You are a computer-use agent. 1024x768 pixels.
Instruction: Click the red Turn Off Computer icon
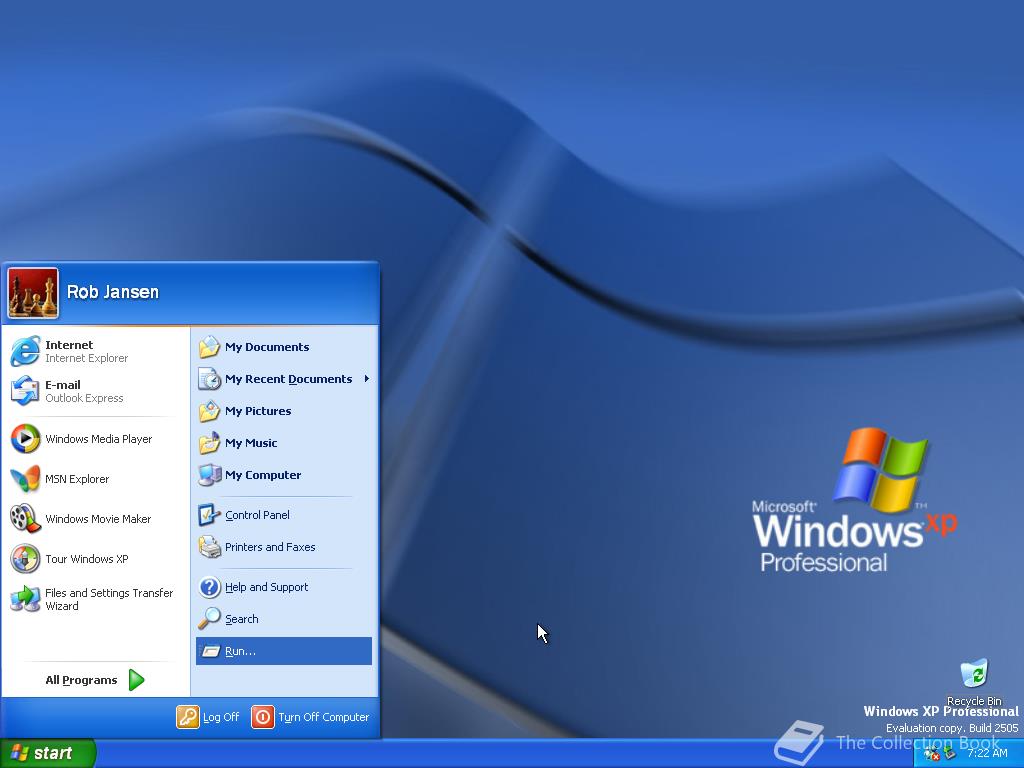263,717
